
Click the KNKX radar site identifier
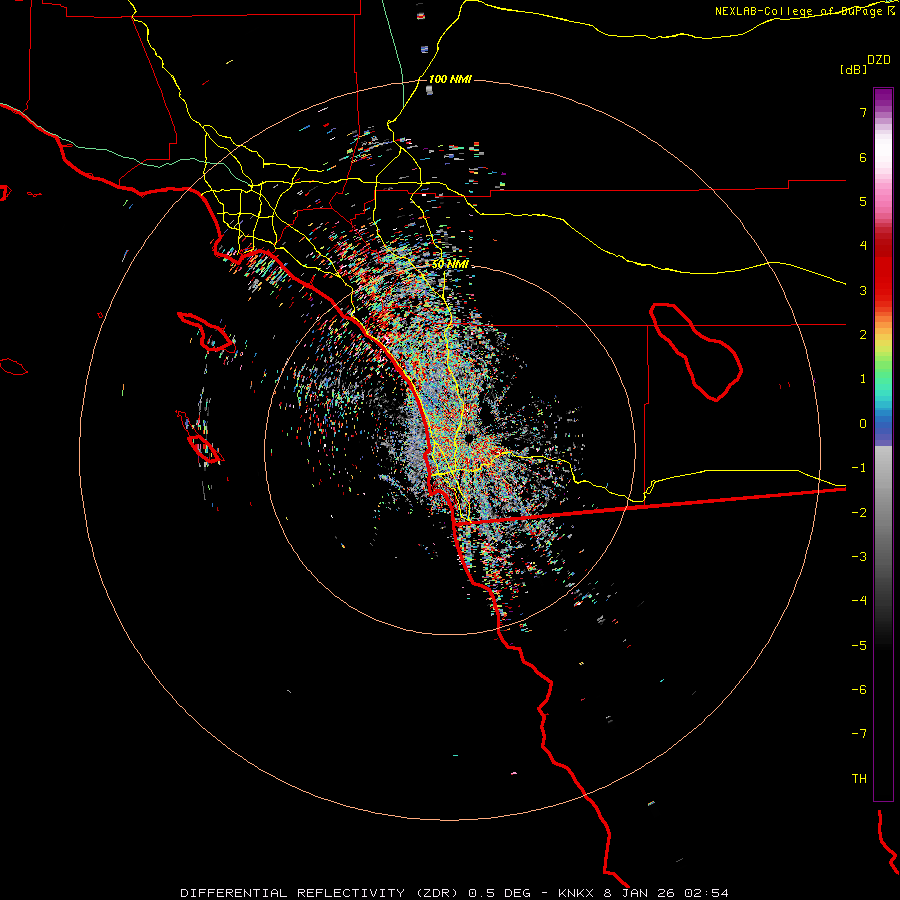coord(578,893)
